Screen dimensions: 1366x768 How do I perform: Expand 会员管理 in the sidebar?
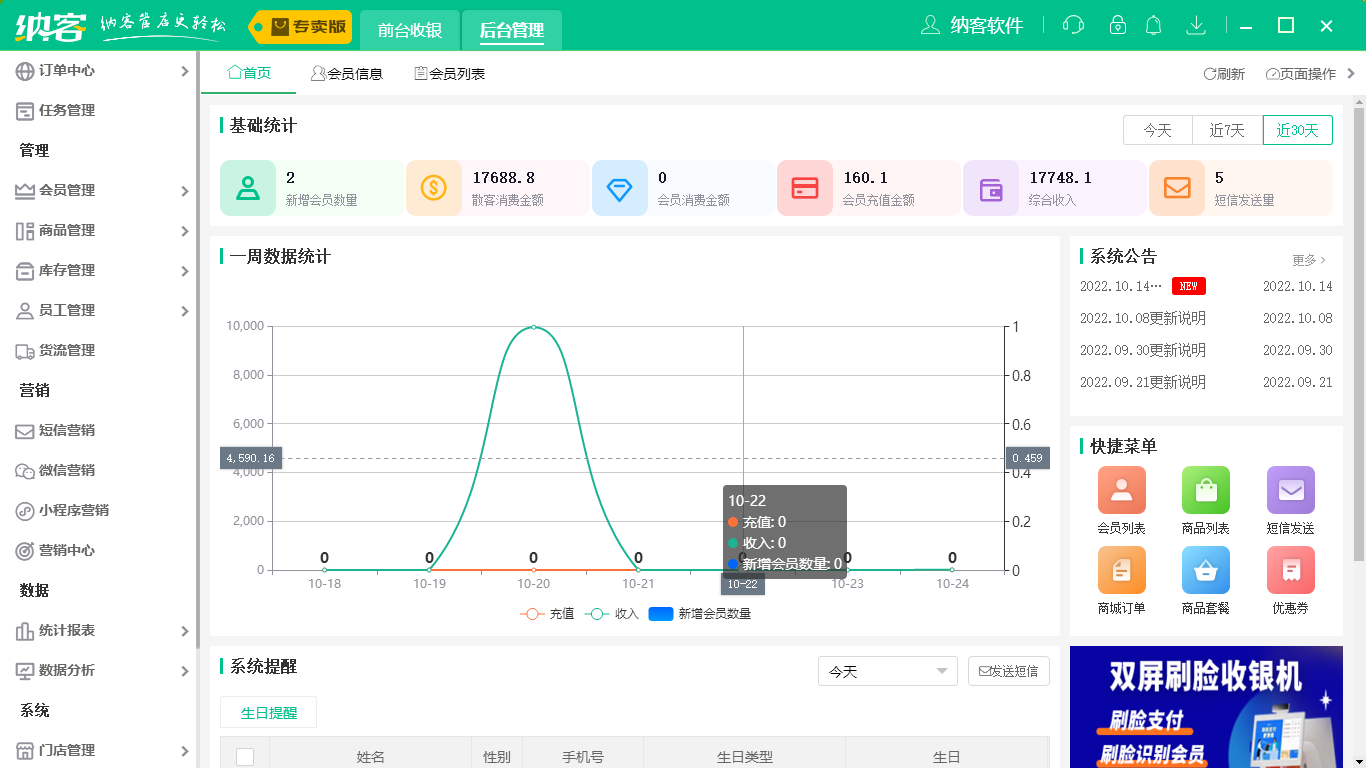[x=100, y=190]
